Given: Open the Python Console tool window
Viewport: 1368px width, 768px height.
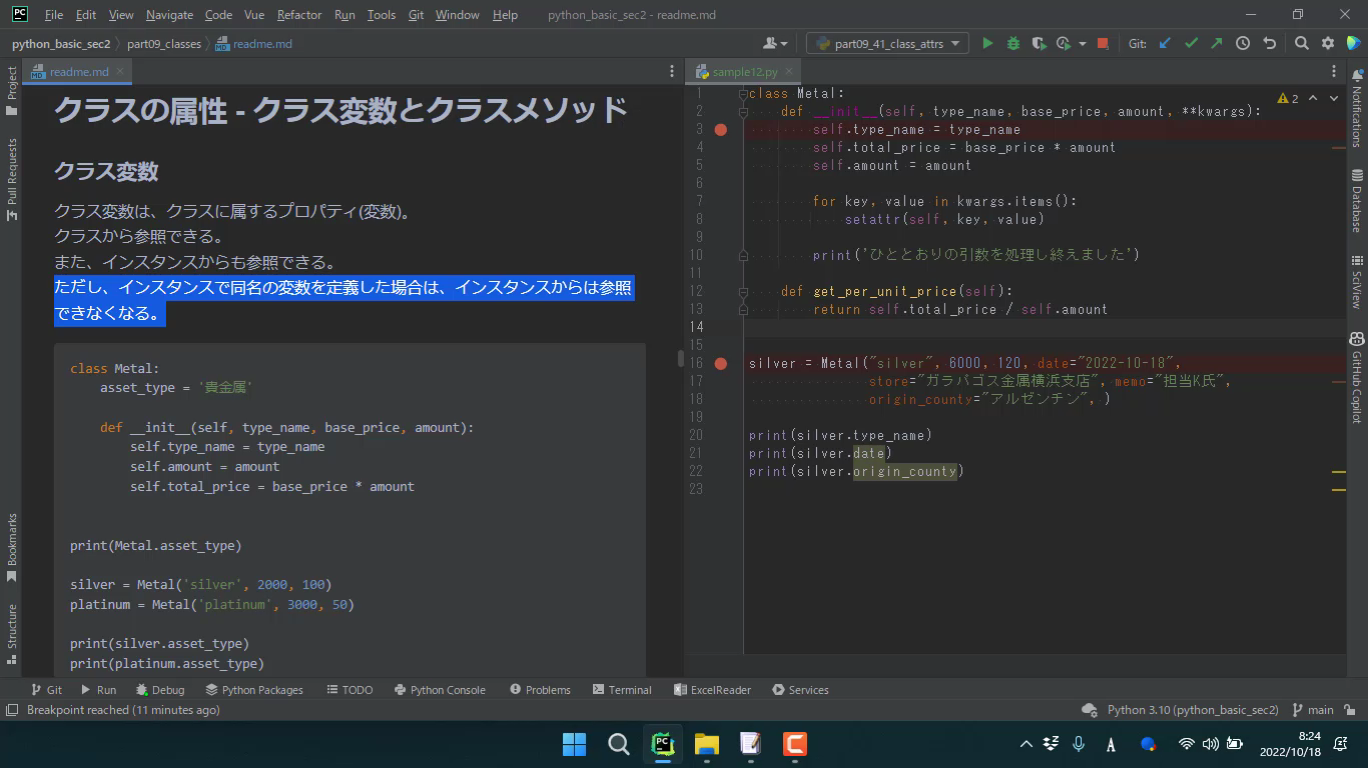Looking at the screenshot, I should coord(440,690).
